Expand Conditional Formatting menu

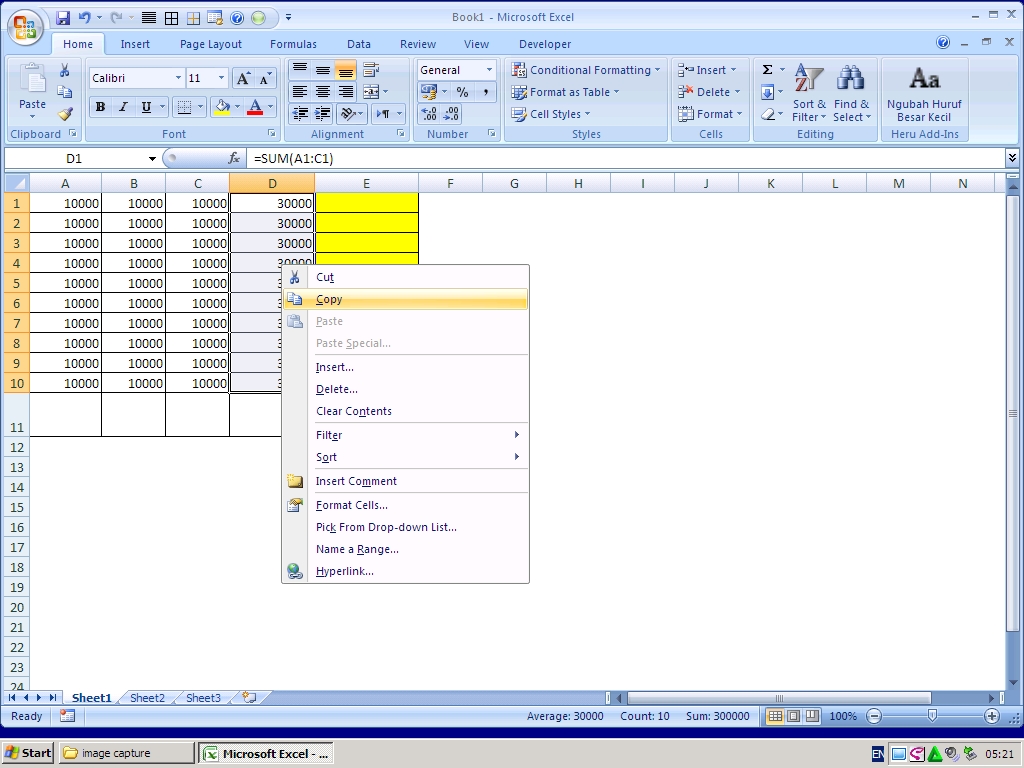[586, 70]
